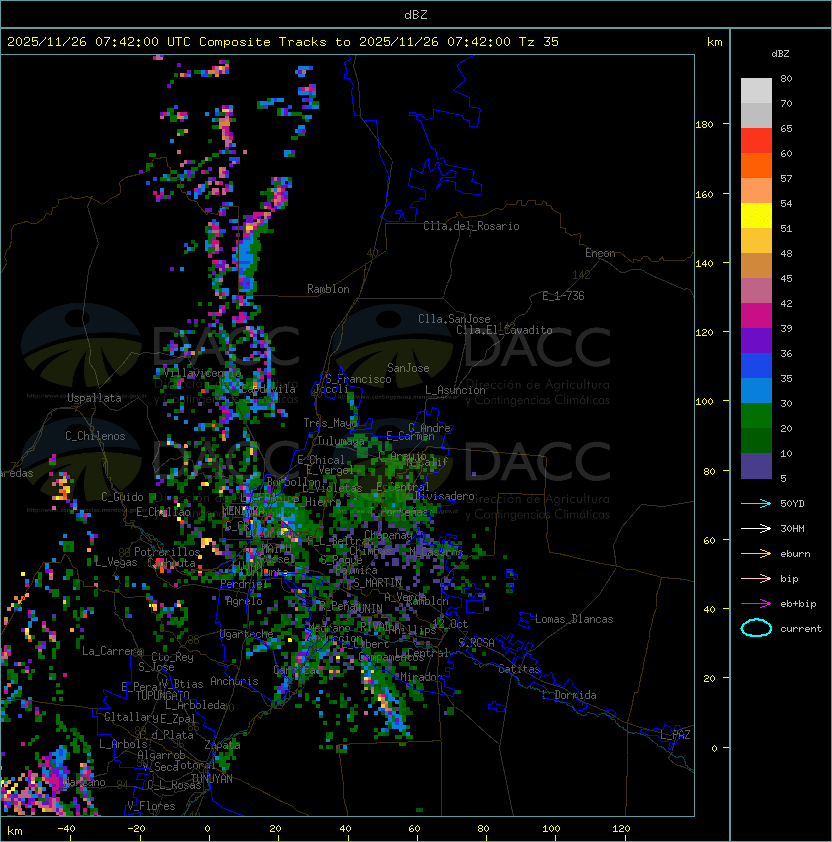
Task: Click the pink bip arrow legend icon
Action: tap(756, 579)
